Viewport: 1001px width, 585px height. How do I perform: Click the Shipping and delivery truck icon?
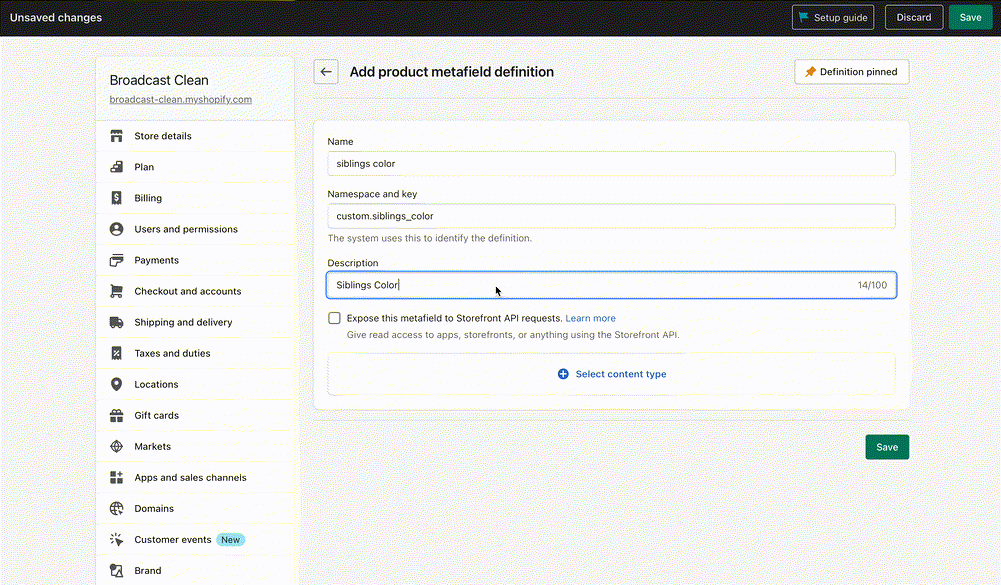click(116, 322)
